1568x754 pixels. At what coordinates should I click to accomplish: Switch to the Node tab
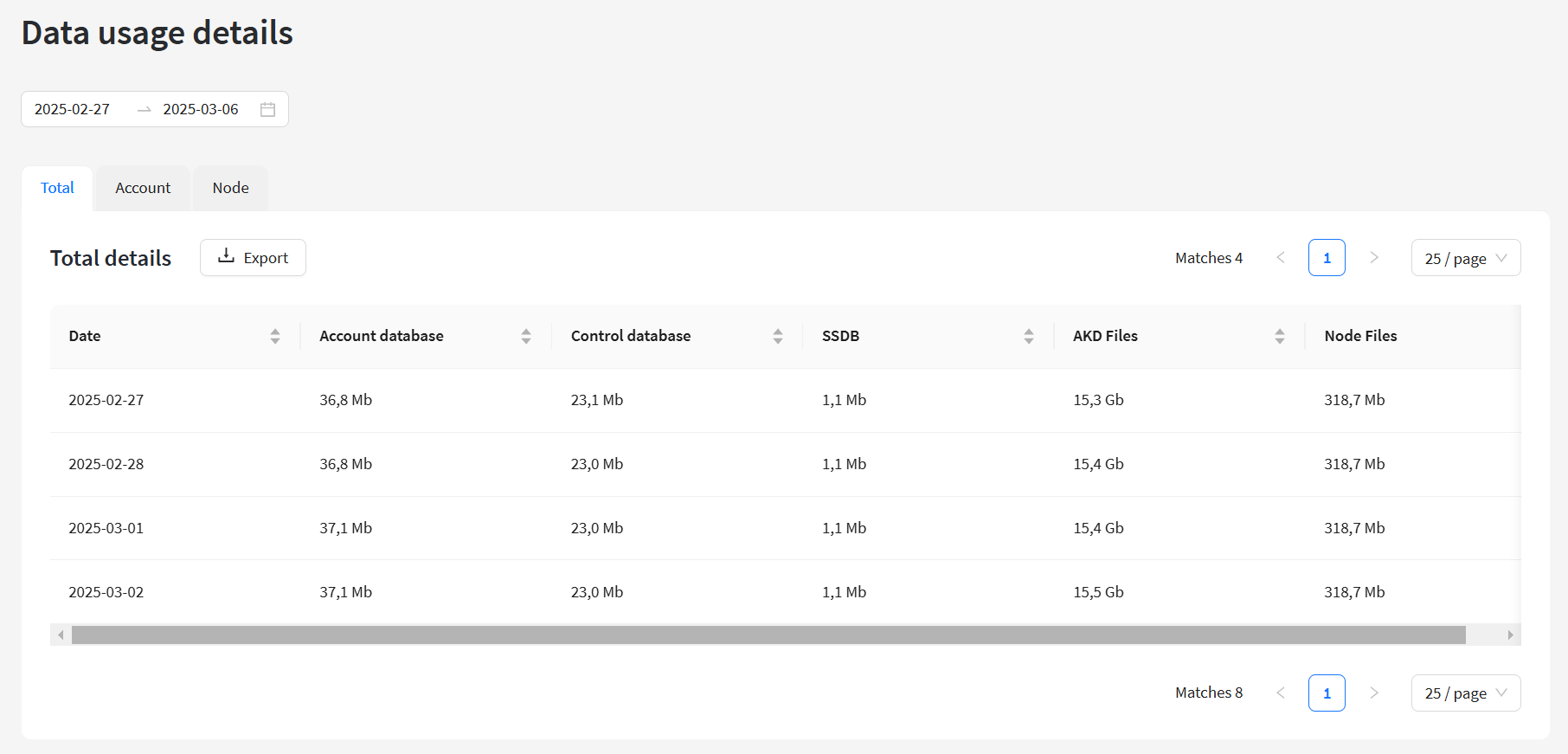pos(230,188)
